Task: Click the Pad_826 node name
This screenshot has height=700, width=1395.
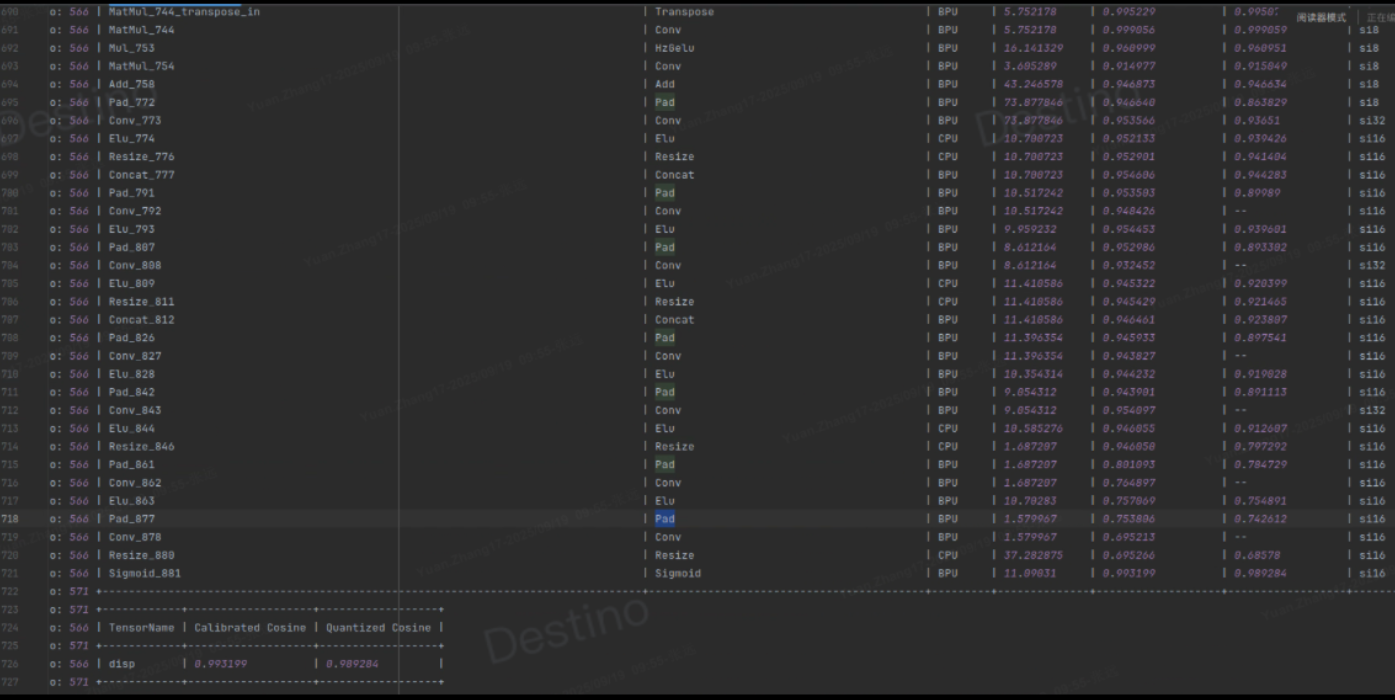Action: pos(132,338)
